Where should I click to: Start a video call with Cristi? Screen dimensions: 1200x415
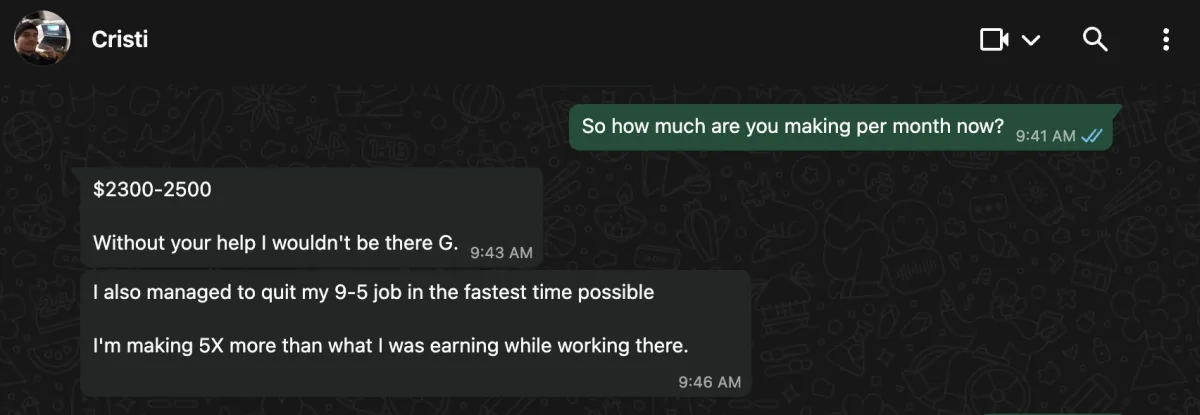point(994,39)
